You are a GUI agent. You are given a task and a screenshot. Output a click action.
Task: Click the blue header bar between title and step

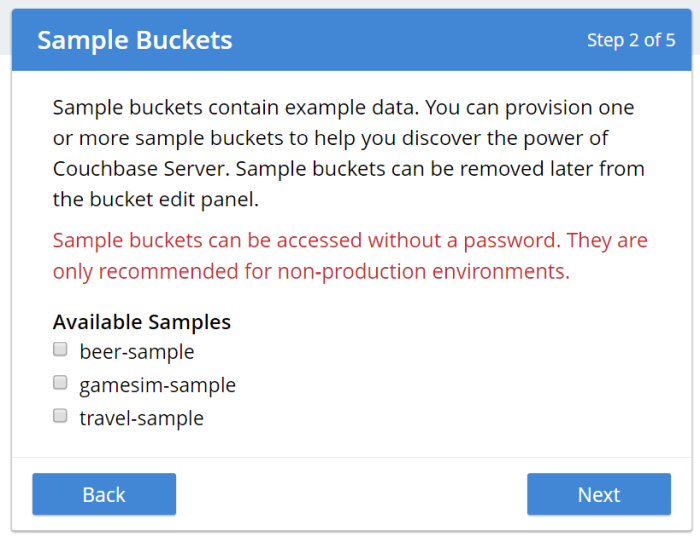[x=408, y=40]
